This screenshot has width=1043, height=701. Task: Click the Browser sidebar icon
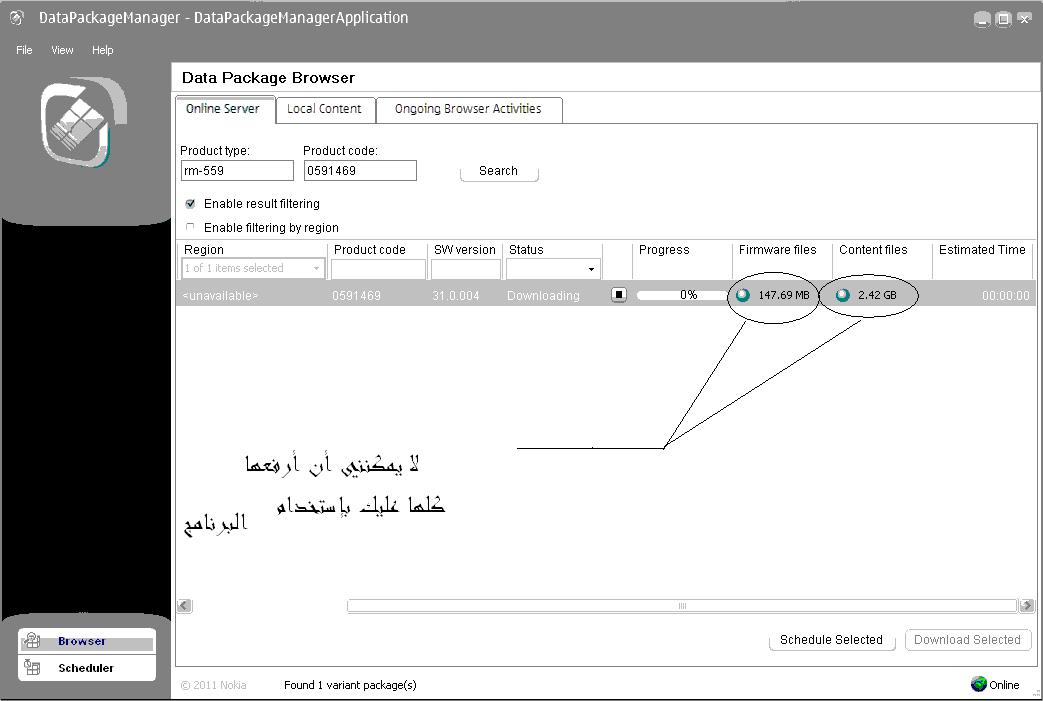tap(32, 641)
